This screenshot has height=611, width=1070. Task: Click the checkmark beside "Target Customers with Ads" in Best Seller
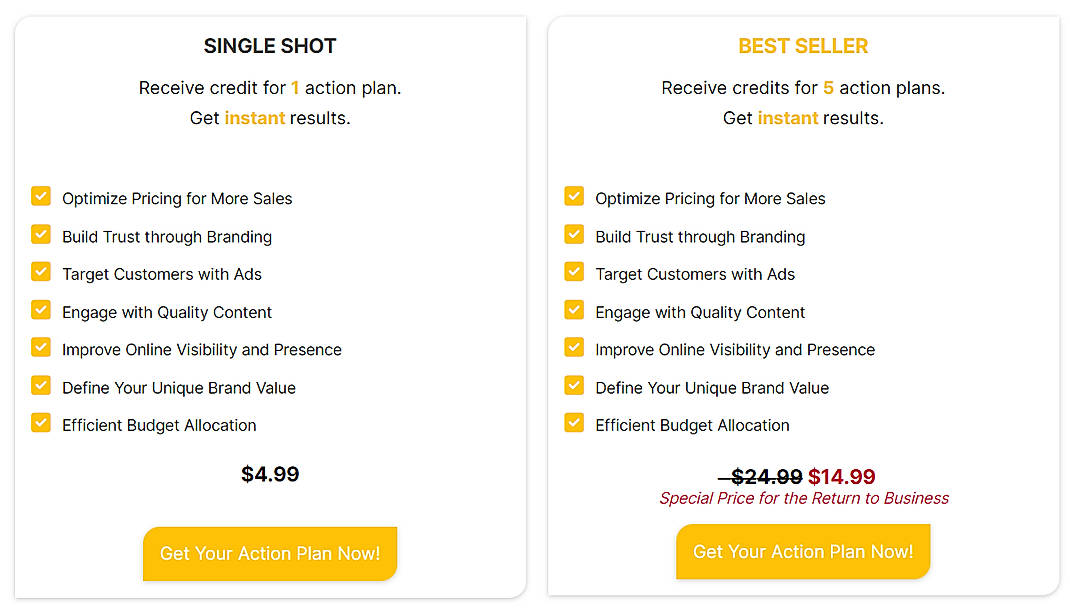[574, 272]
